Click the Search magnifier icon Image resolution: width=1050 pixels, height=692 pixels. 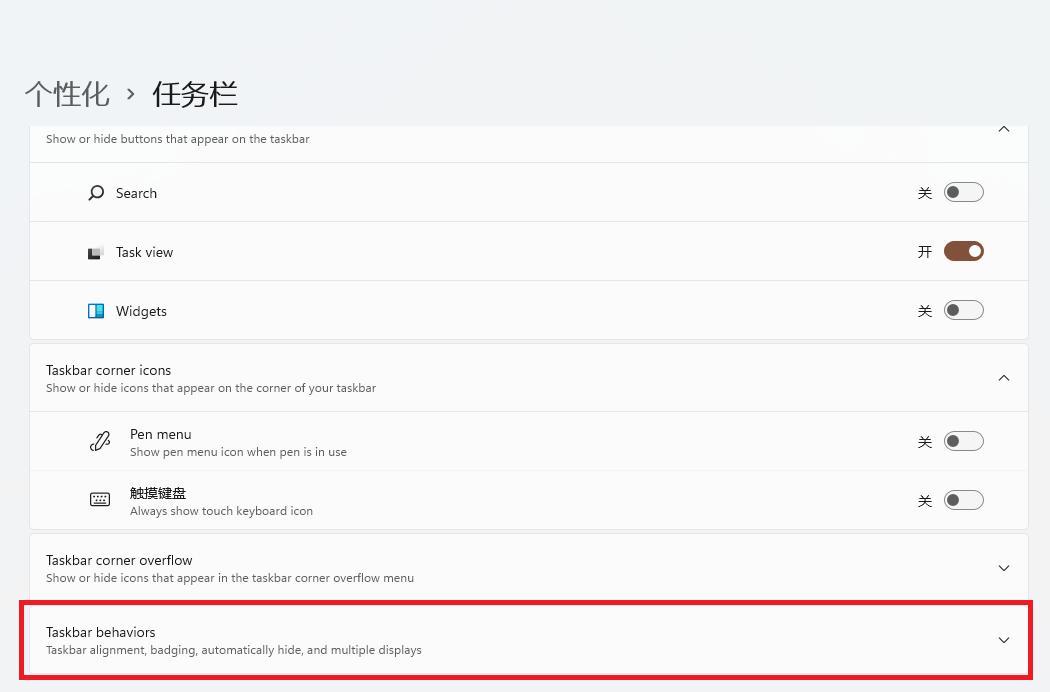[x=95, y=192]
